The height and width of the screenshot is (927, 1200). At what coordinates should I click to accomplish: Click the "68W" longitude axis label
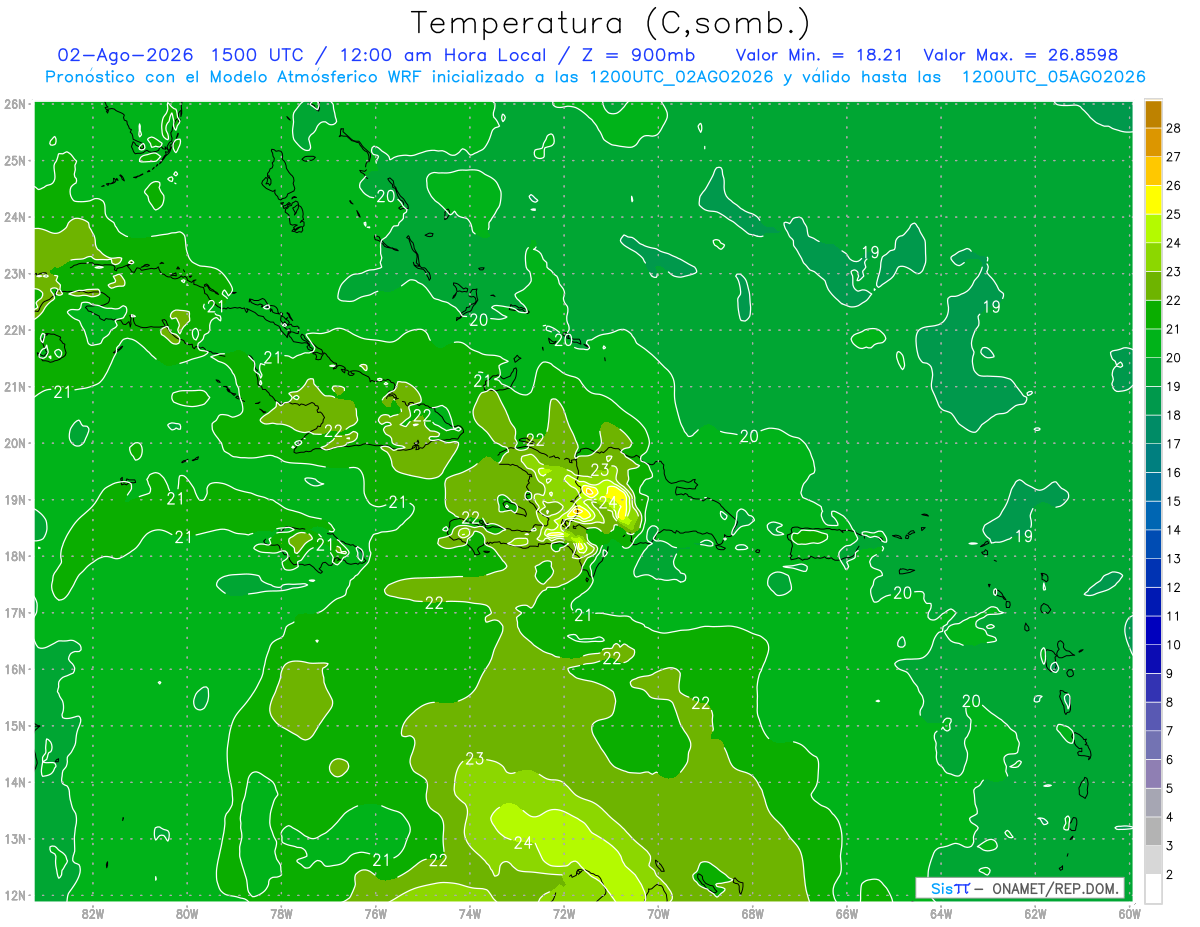[752, 913]
